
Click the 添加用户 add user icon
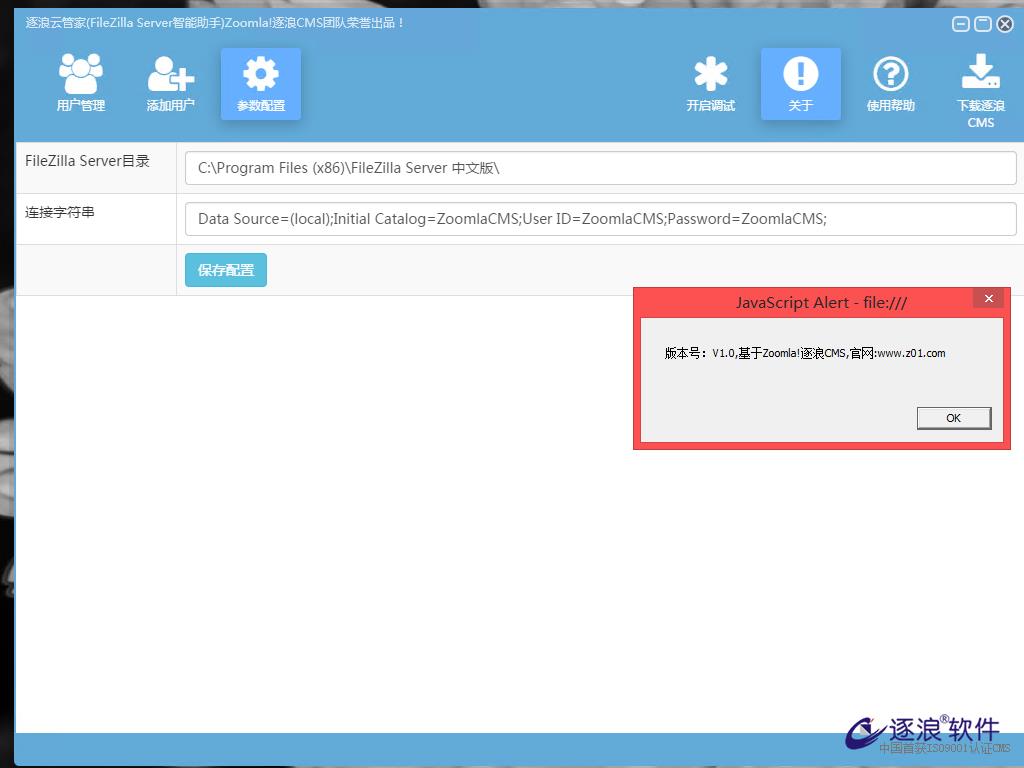170,84
